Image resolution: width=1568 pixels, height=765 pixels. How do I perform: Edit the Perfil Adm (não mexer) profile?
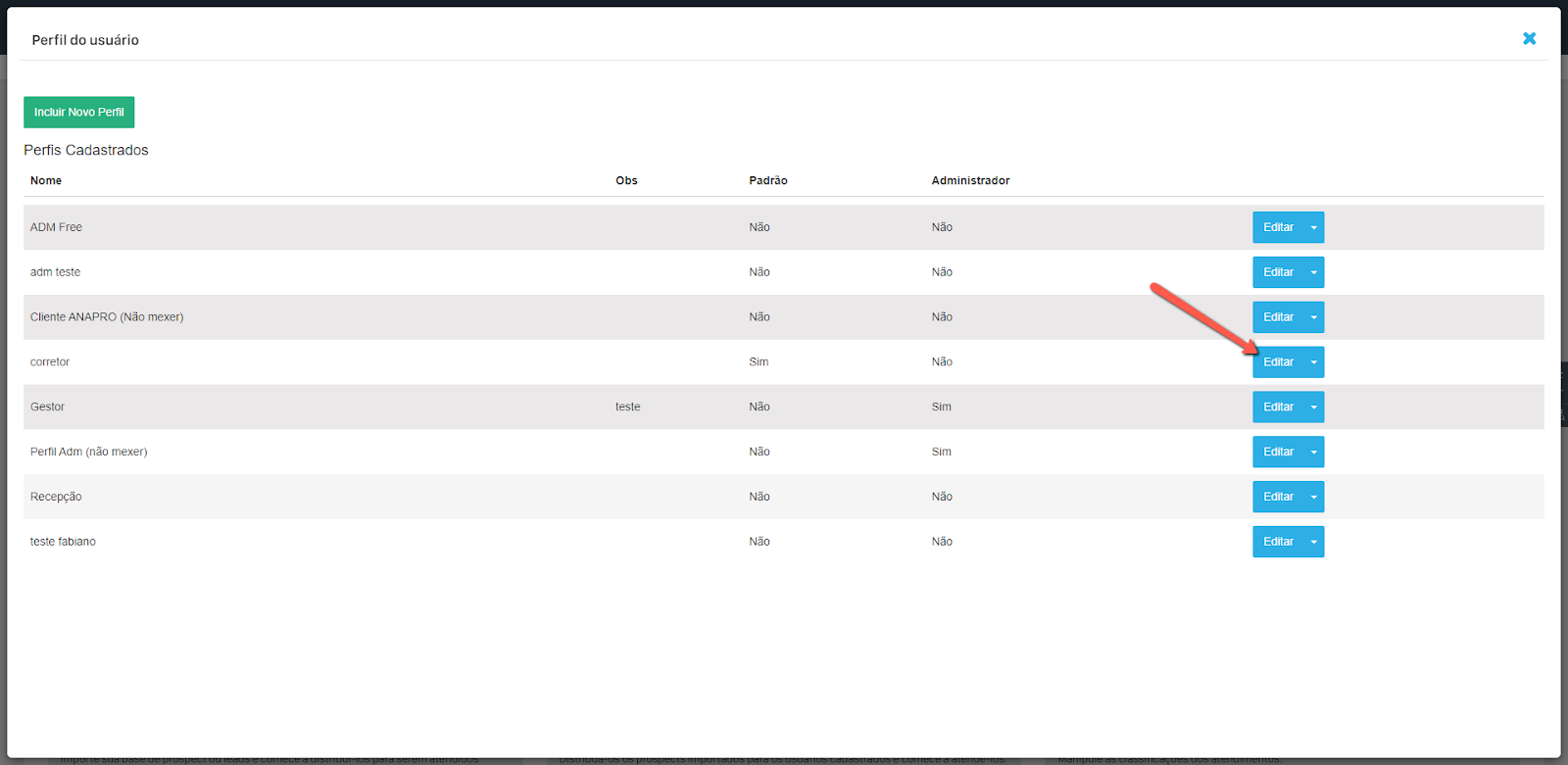point(1278,453)
